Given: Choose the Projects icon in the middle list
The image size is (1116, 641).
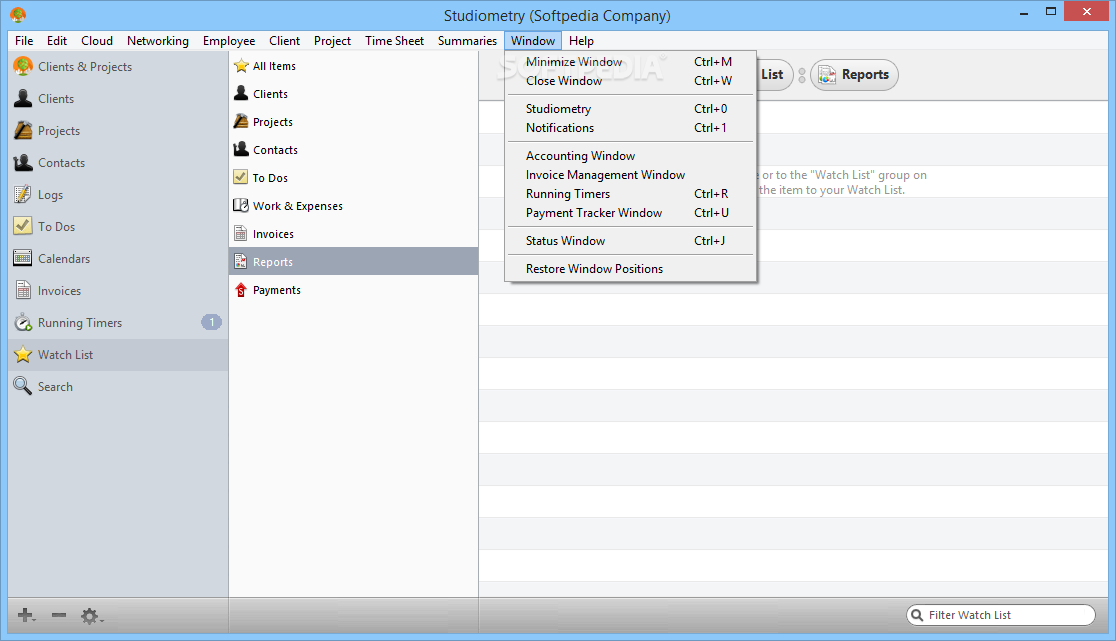Looking at the screenshot, I should coord(241,122).
